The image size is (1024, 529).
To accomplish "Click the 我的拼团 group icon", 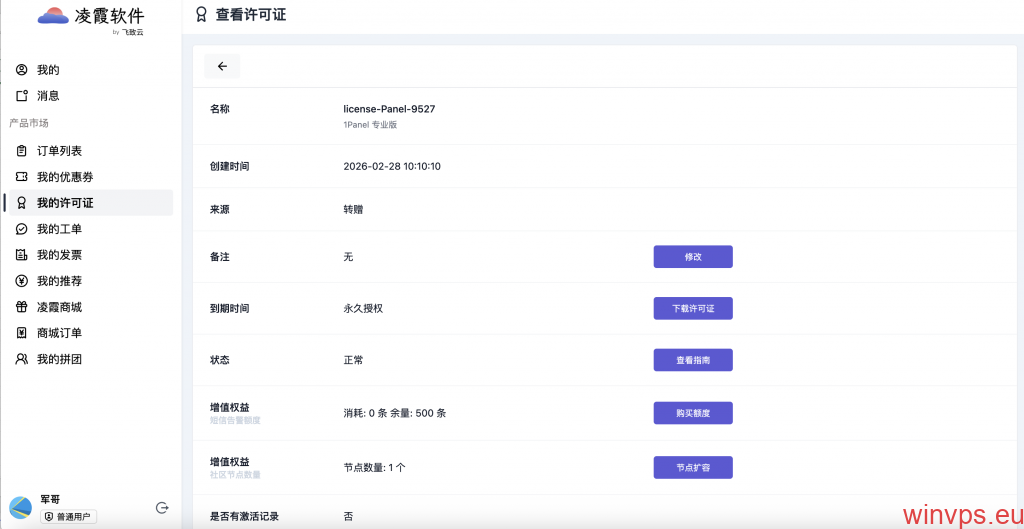I will click(22, 359).
